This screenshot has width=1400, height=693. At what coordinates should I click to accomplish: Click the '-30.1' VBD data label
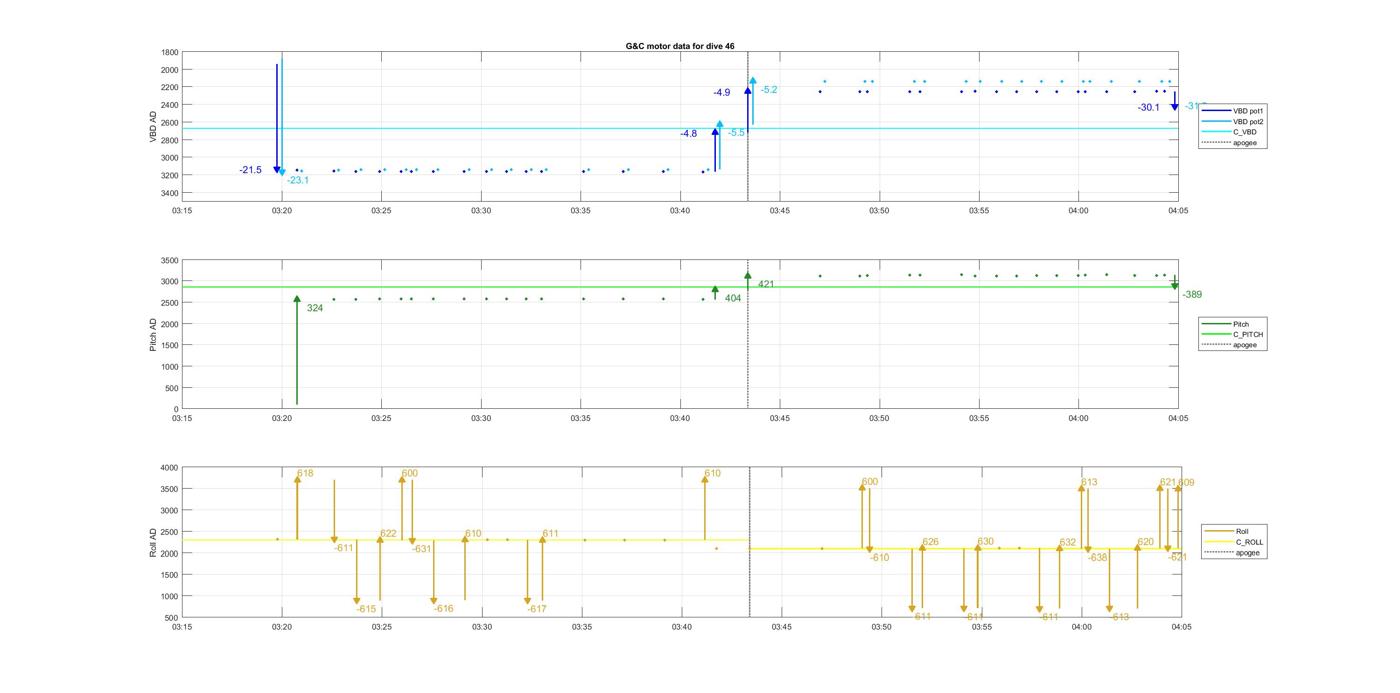pyautogui.click(x=1149, y=107)
